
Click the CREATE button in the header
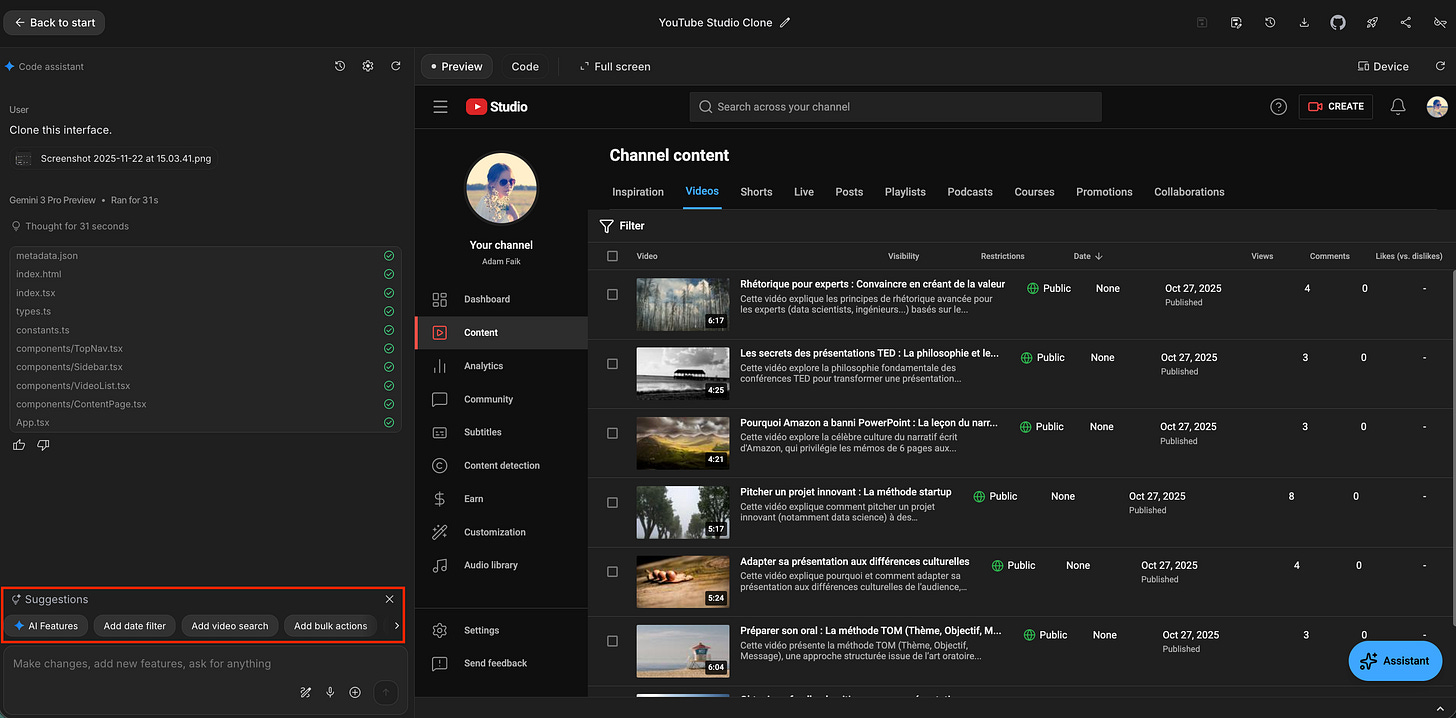pyautogui.click(x=1335, y=107)
